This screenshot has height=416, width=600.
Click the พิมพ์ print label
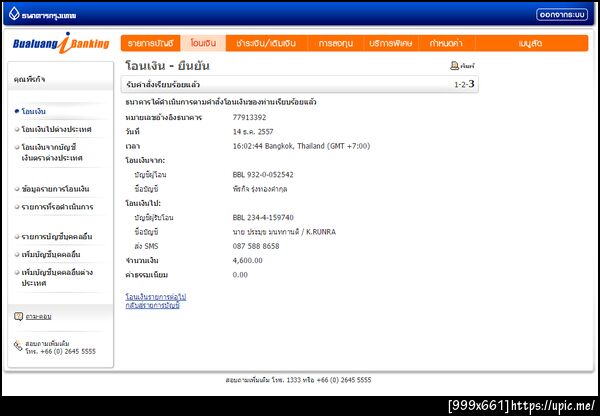467,66
